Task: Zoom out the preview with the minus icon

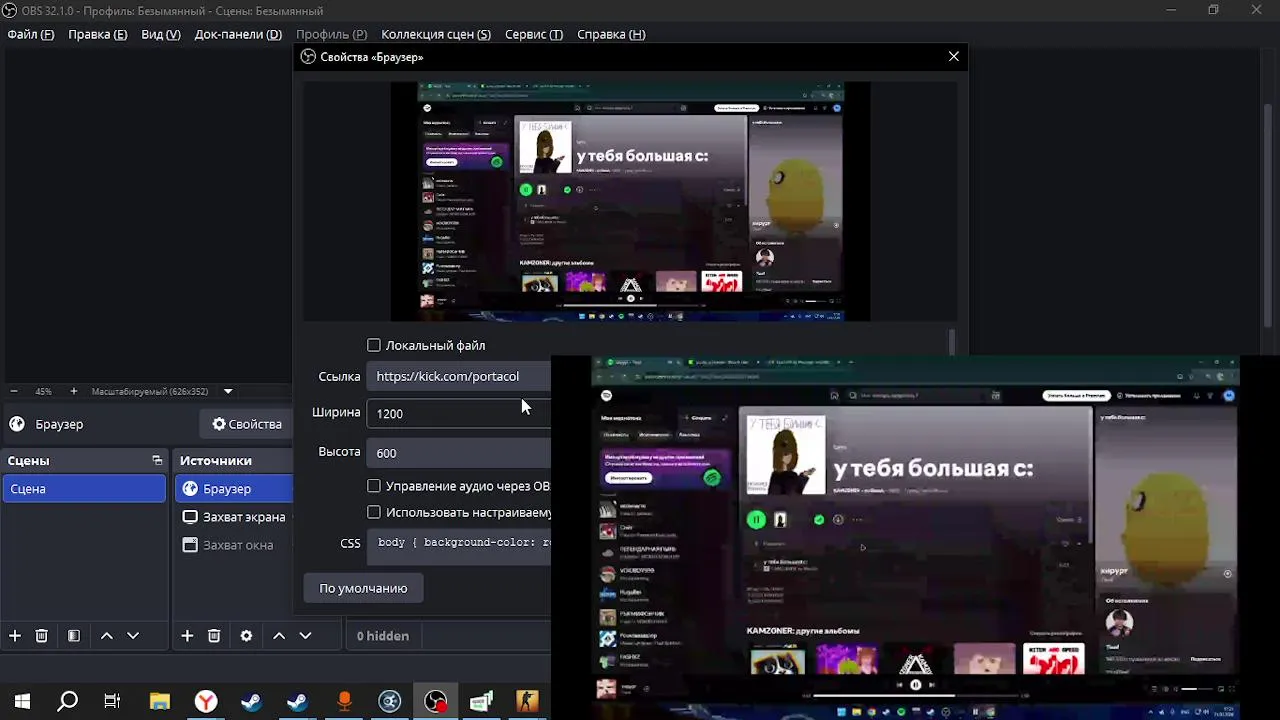Action: point(13,391)
